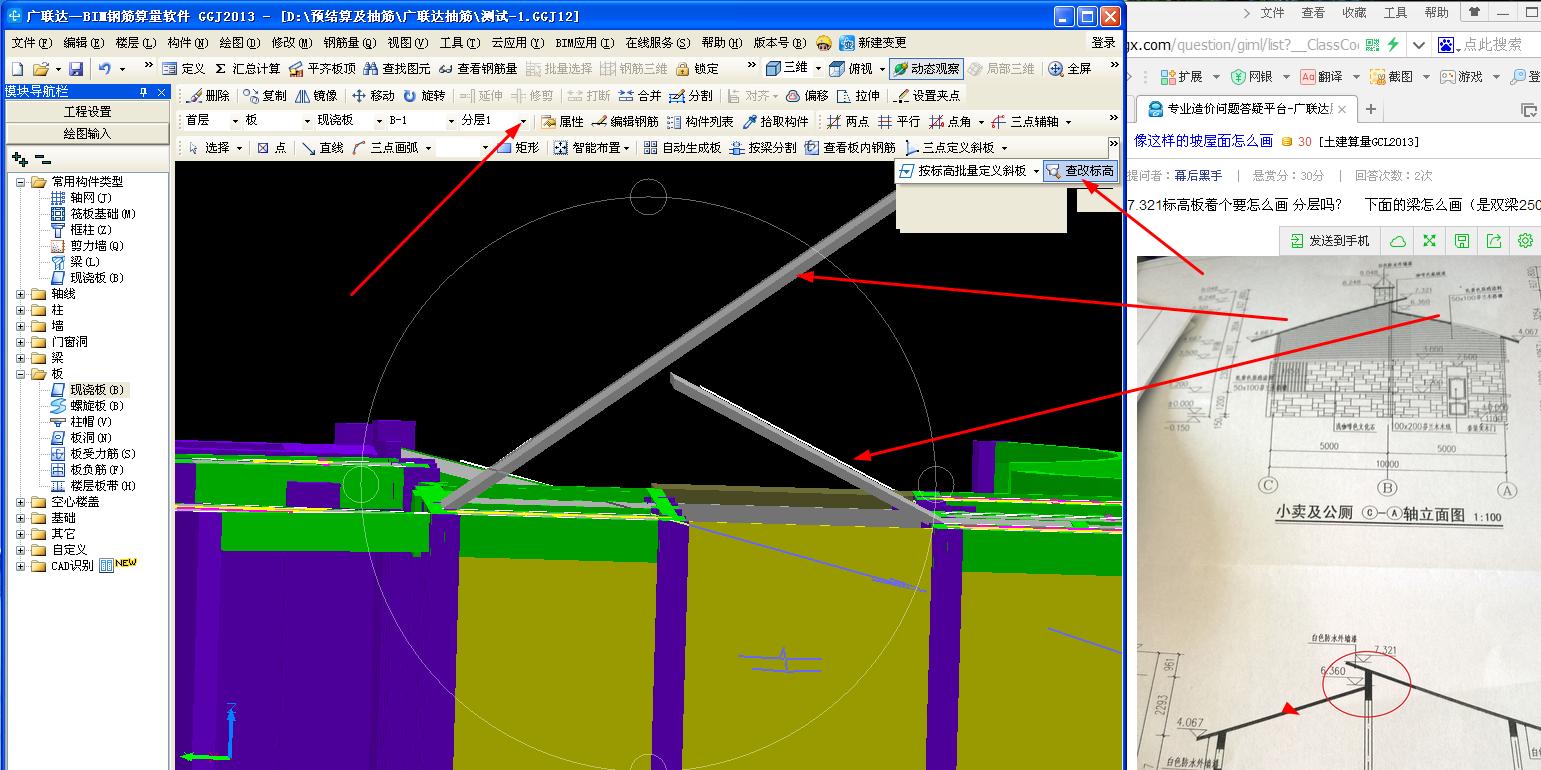Click 查看钢筋量 view rebar quantity
The height and width of the screenshot is (770, 1541).
coord(478,69)
